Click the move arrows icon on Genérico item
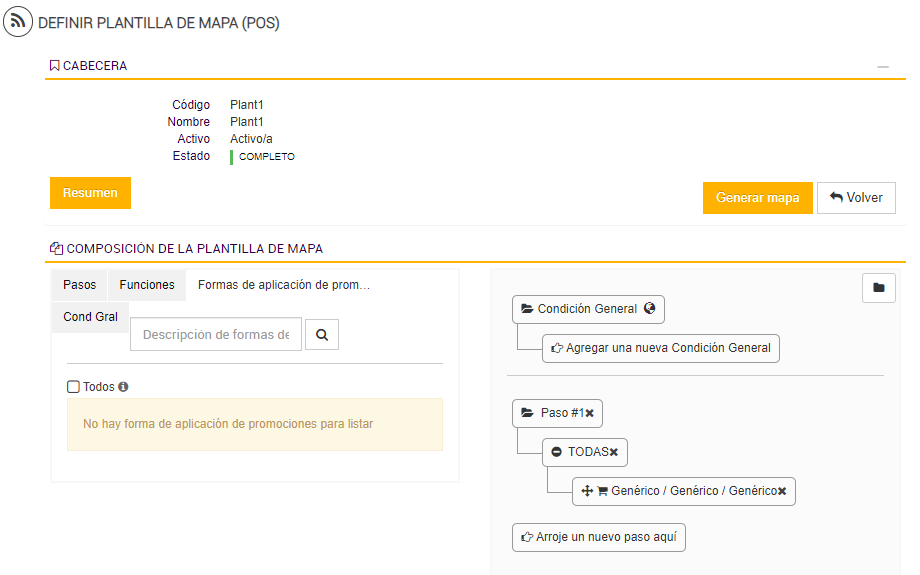Screen dimensions: 920x575 click(587, 491)
